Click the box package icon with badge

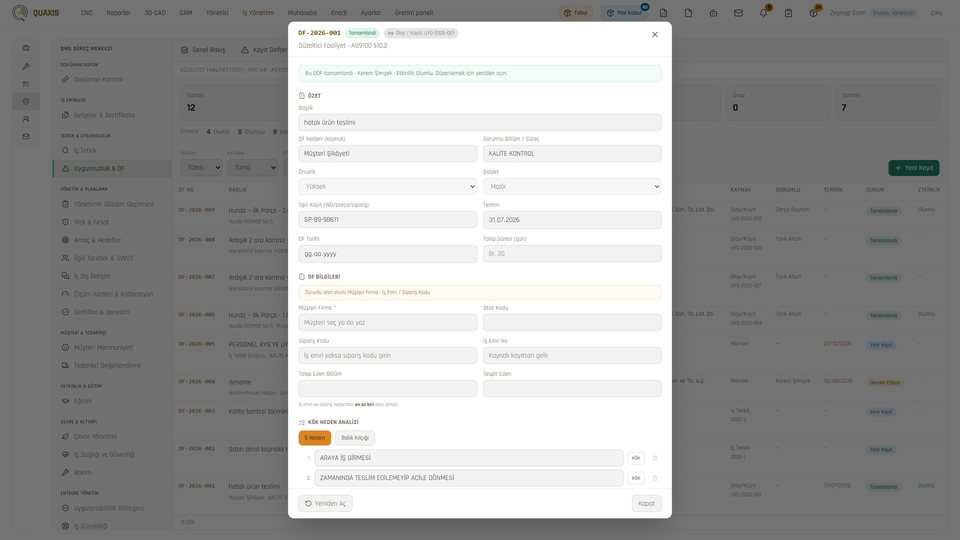813,13
